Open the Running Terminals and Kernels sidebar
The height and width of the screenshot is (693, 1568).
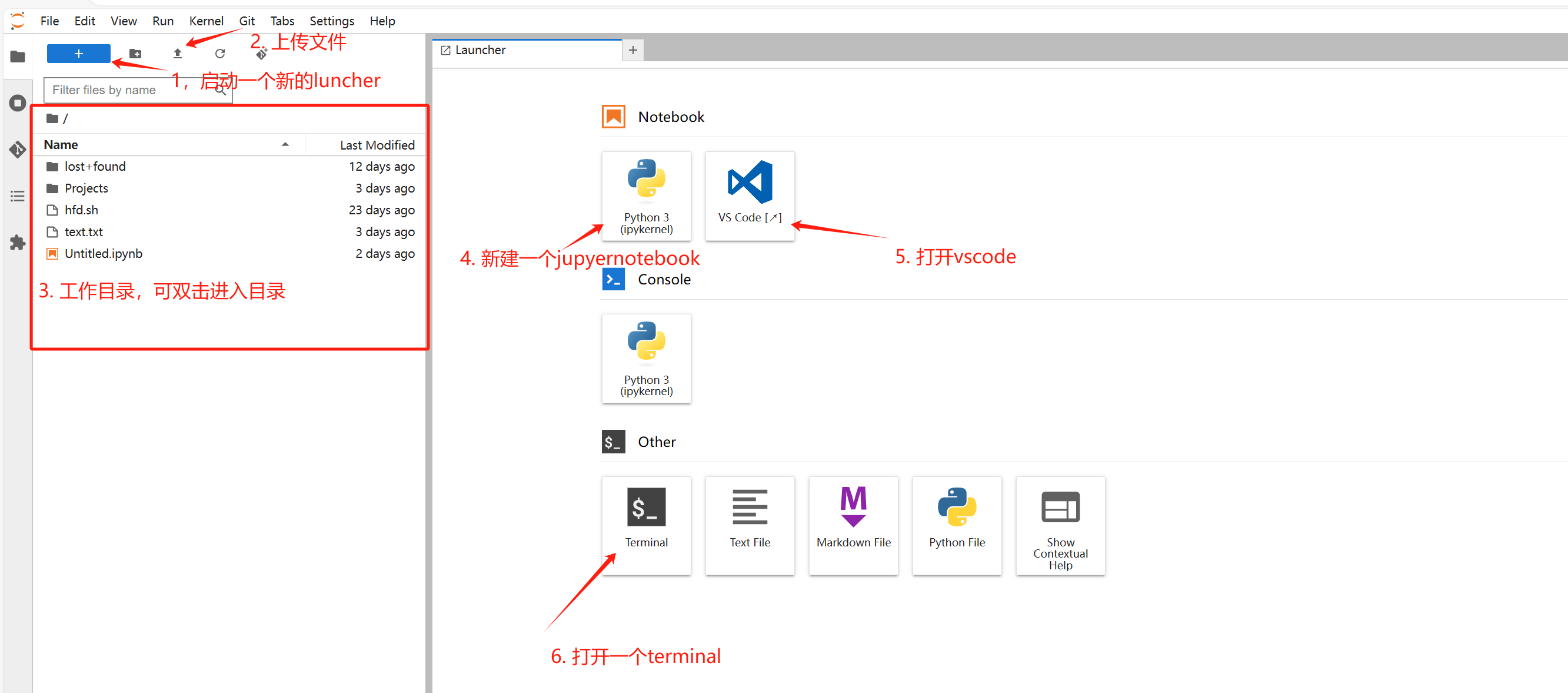pos(18,102)
